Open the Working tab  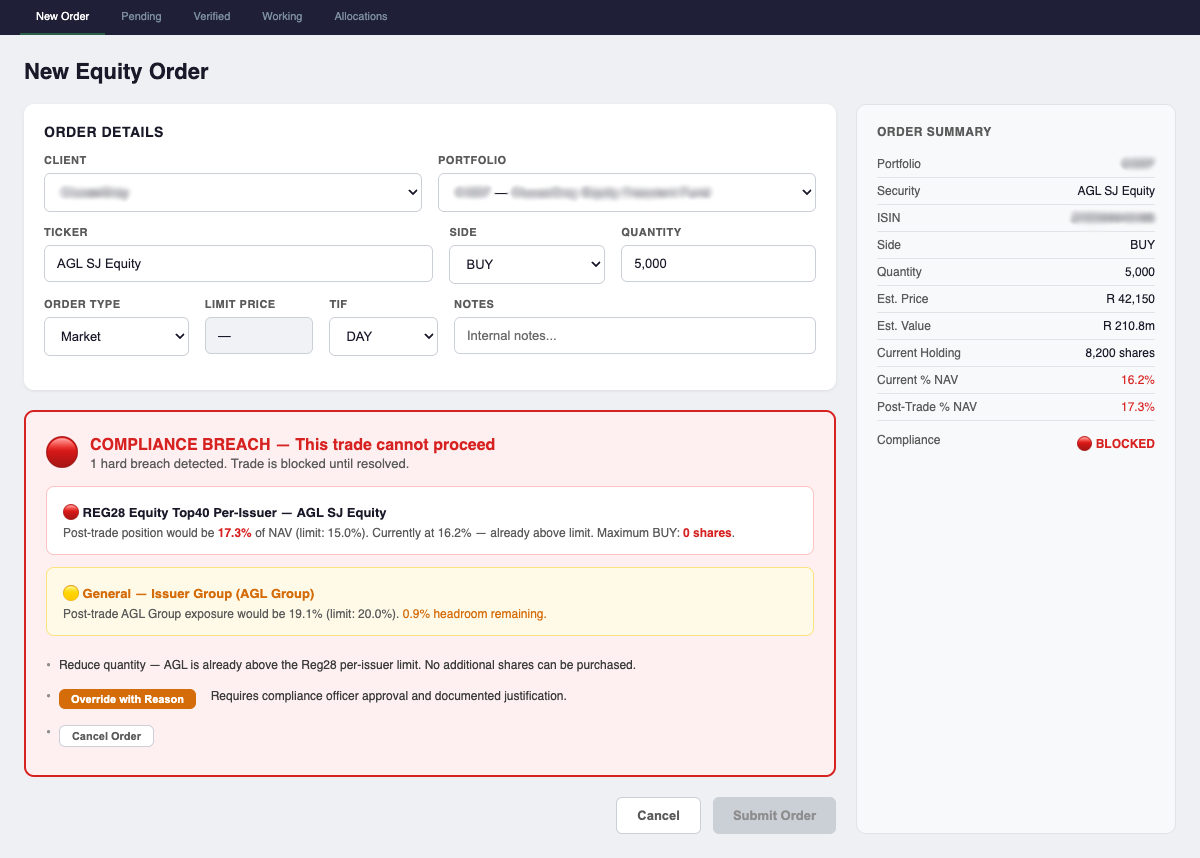282,16
